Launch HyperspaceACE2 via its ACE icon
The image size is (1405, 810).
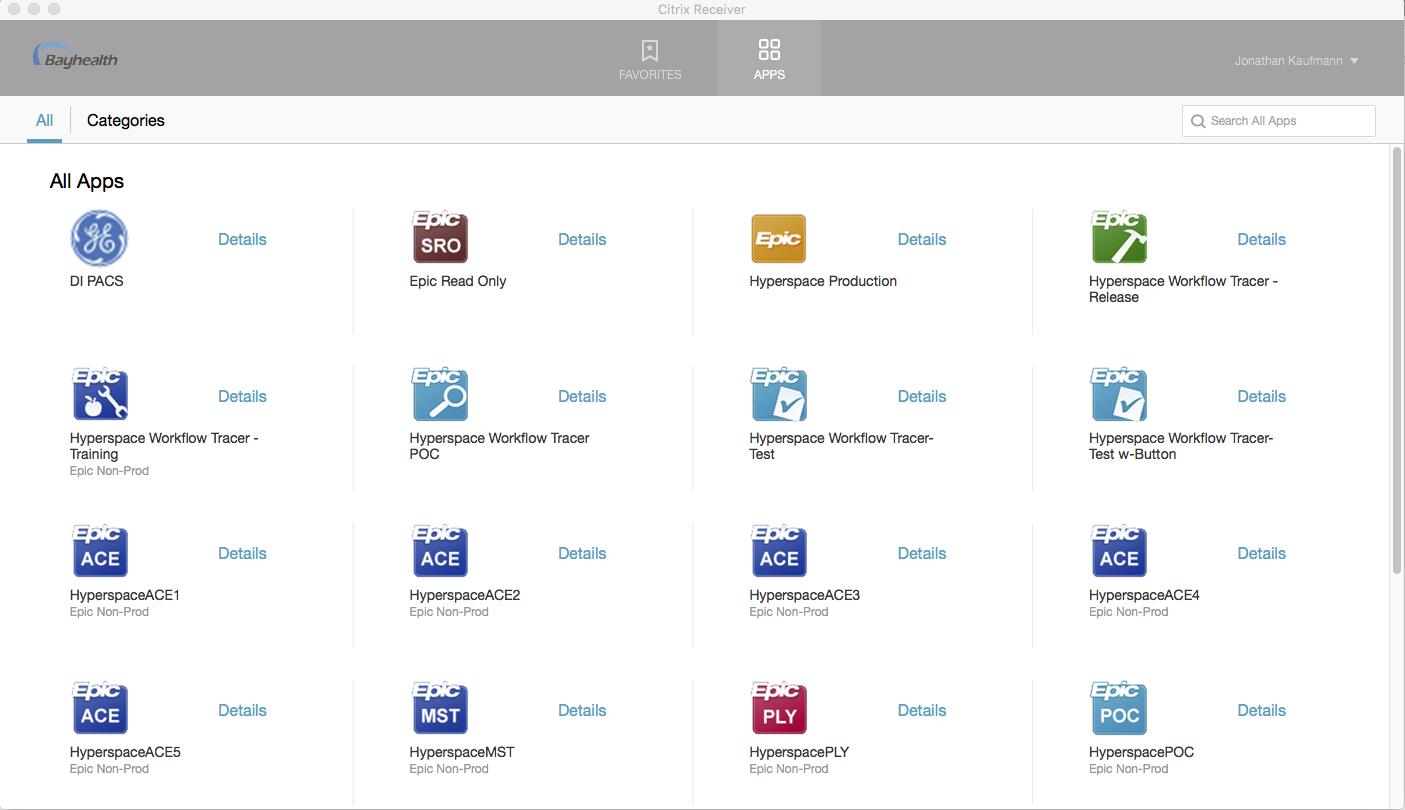pyautogui.click(x=439, y=551)
